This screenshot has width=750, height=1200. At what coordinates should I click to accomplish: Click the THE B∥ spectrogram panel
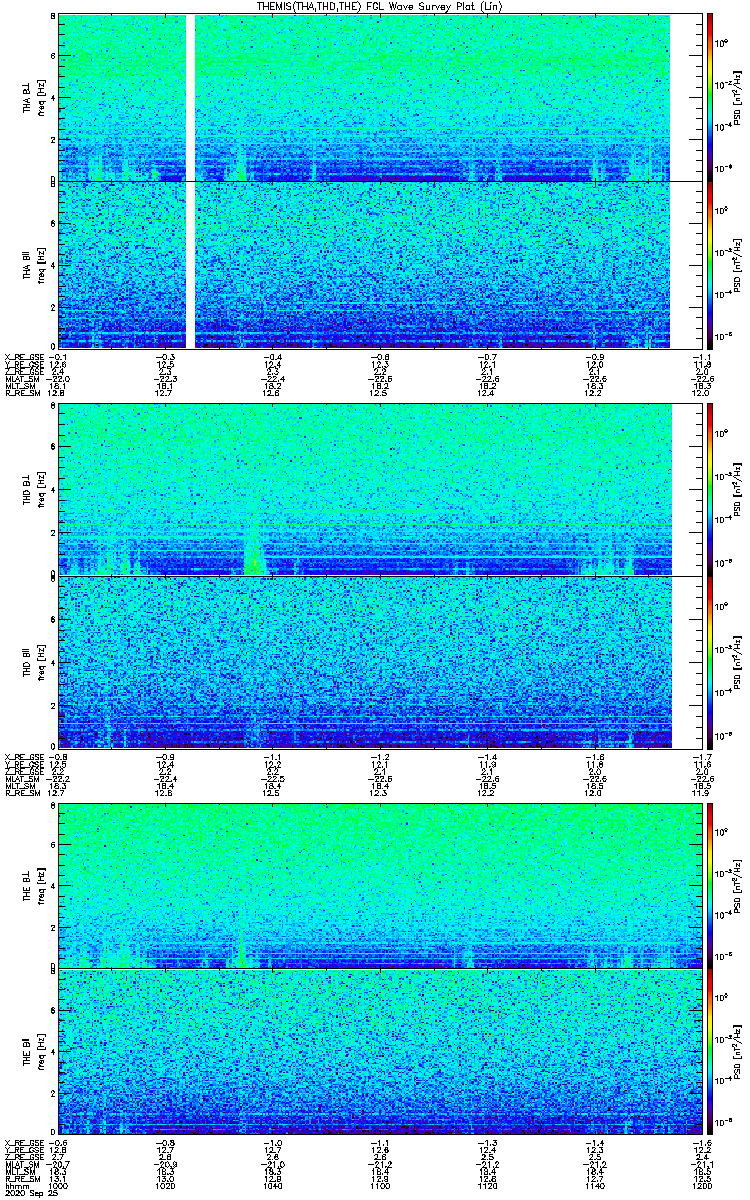coord(378,1052)
